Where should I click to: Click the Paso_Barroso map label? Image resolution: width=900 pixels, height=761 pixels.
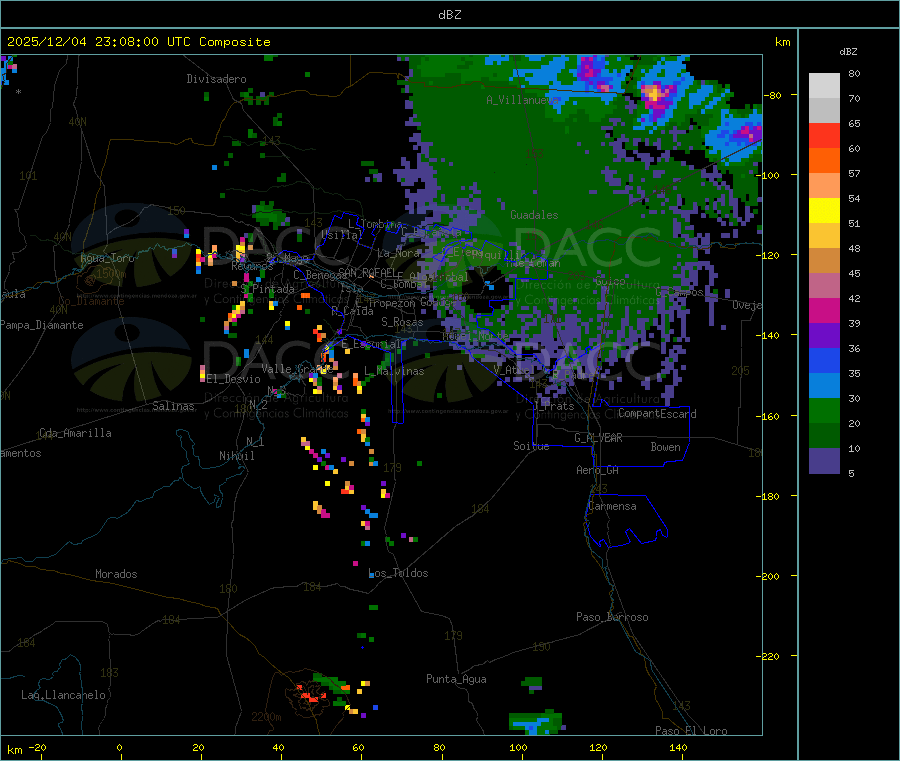coord(612,617)
